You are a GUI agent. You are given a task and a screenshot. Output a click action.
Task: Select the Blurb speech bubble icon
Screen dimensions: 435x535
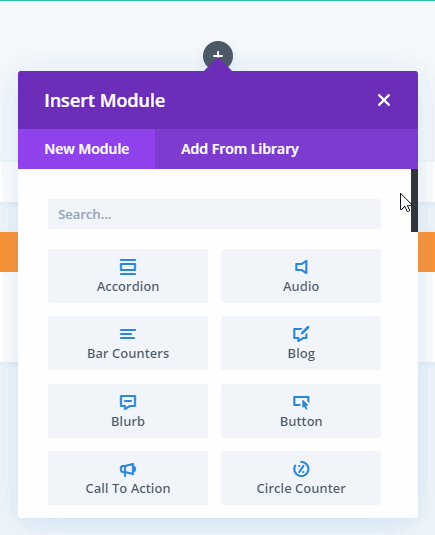[x=128, y=402]
